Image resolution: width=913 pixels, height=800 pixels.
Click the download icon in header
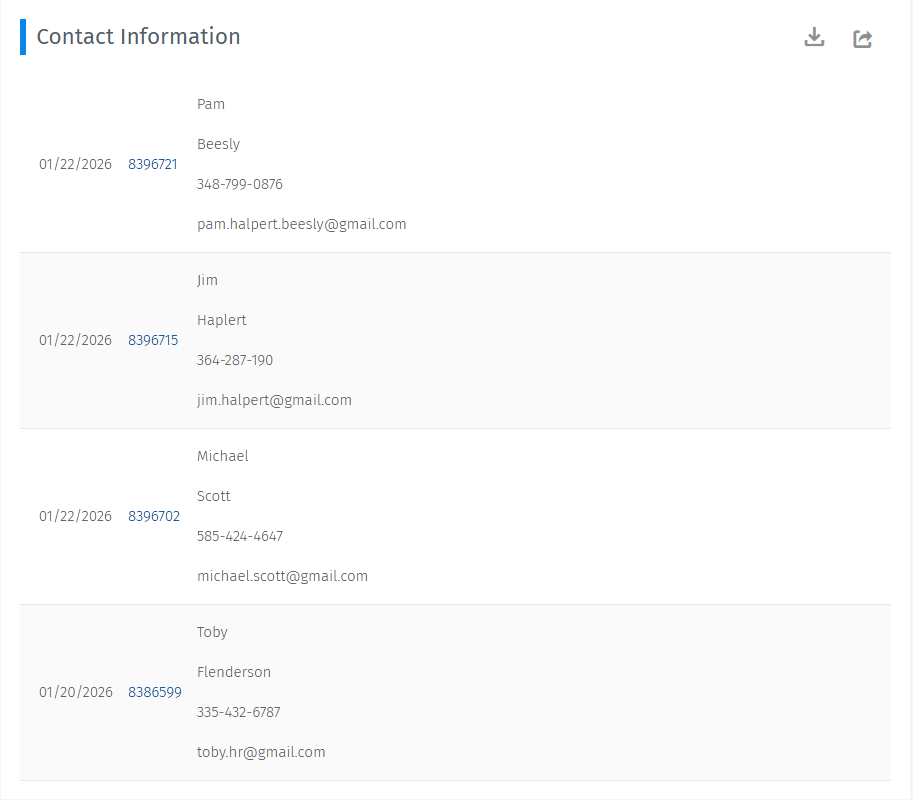pos(814,38)
